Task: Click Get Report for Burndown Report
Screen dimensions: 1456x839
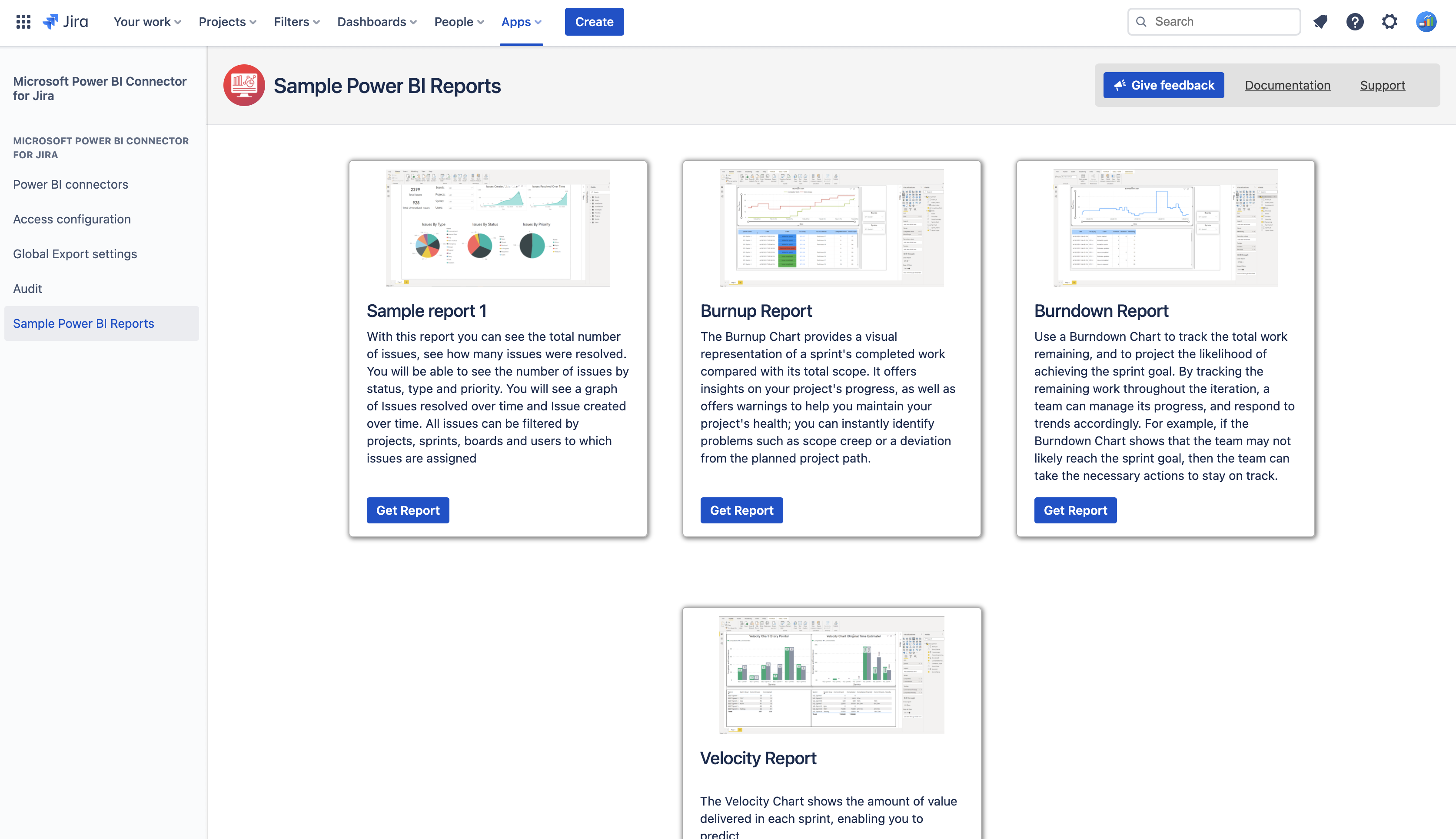Action: tap(1075, 510)
